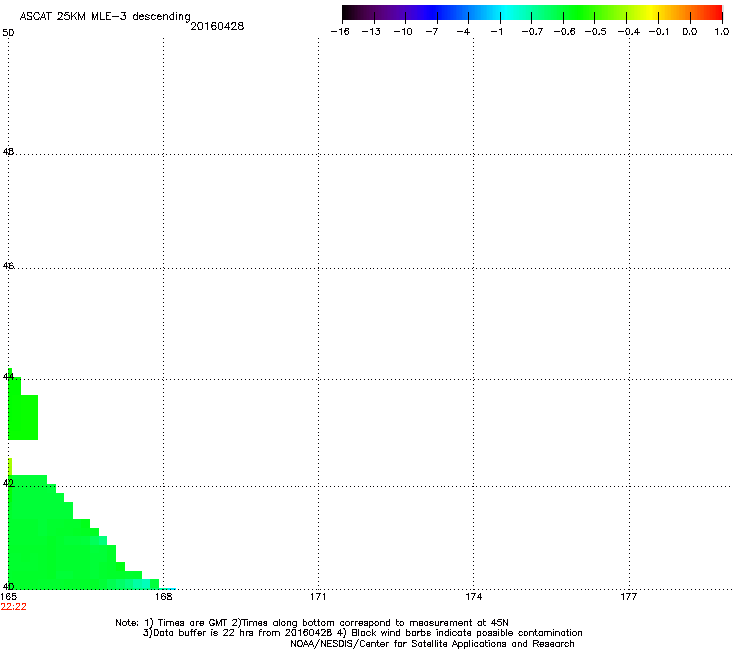Click latitude label 42
The image size is (740, 650).
coord(8,483)
